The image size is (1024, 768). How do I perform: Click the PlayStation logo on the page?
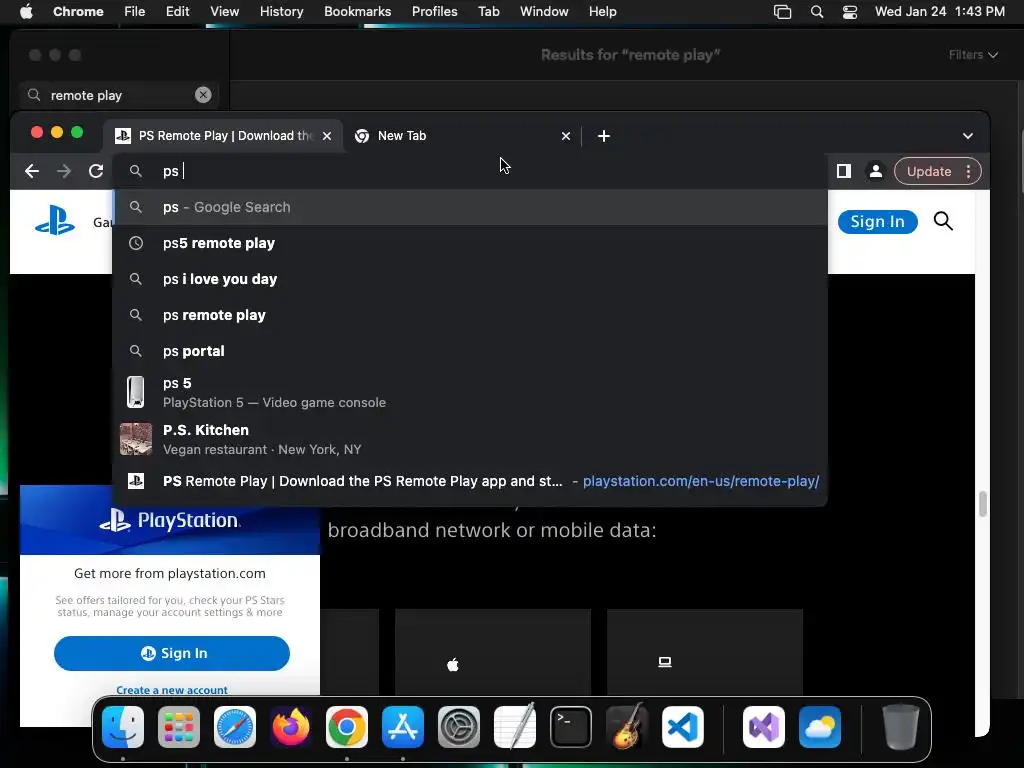coord(55,221)
